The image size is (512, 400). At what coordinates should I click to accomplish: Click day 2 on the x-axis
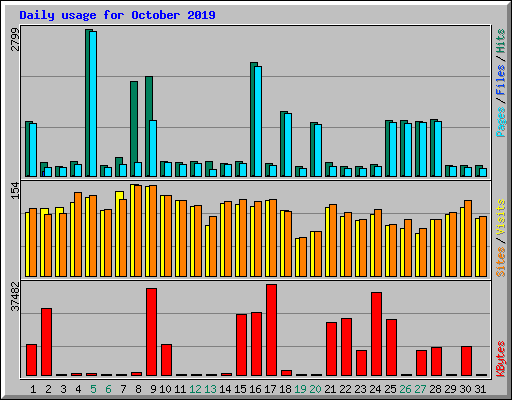(48, 389)
